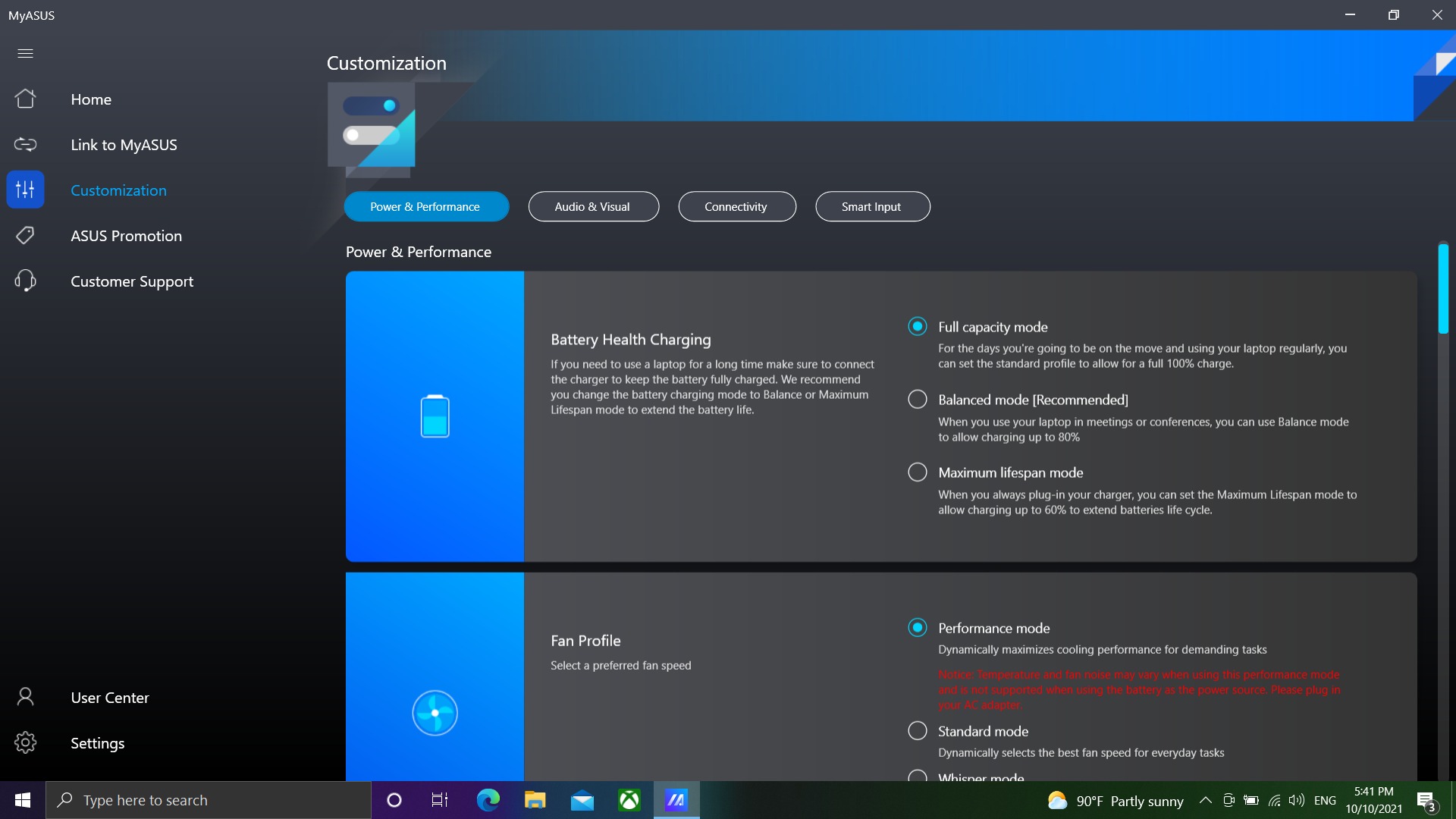The height and width of the screenshot is (819, 1456).
Task: Click the Power & Performance section heading
Action: tap(419, 252)
